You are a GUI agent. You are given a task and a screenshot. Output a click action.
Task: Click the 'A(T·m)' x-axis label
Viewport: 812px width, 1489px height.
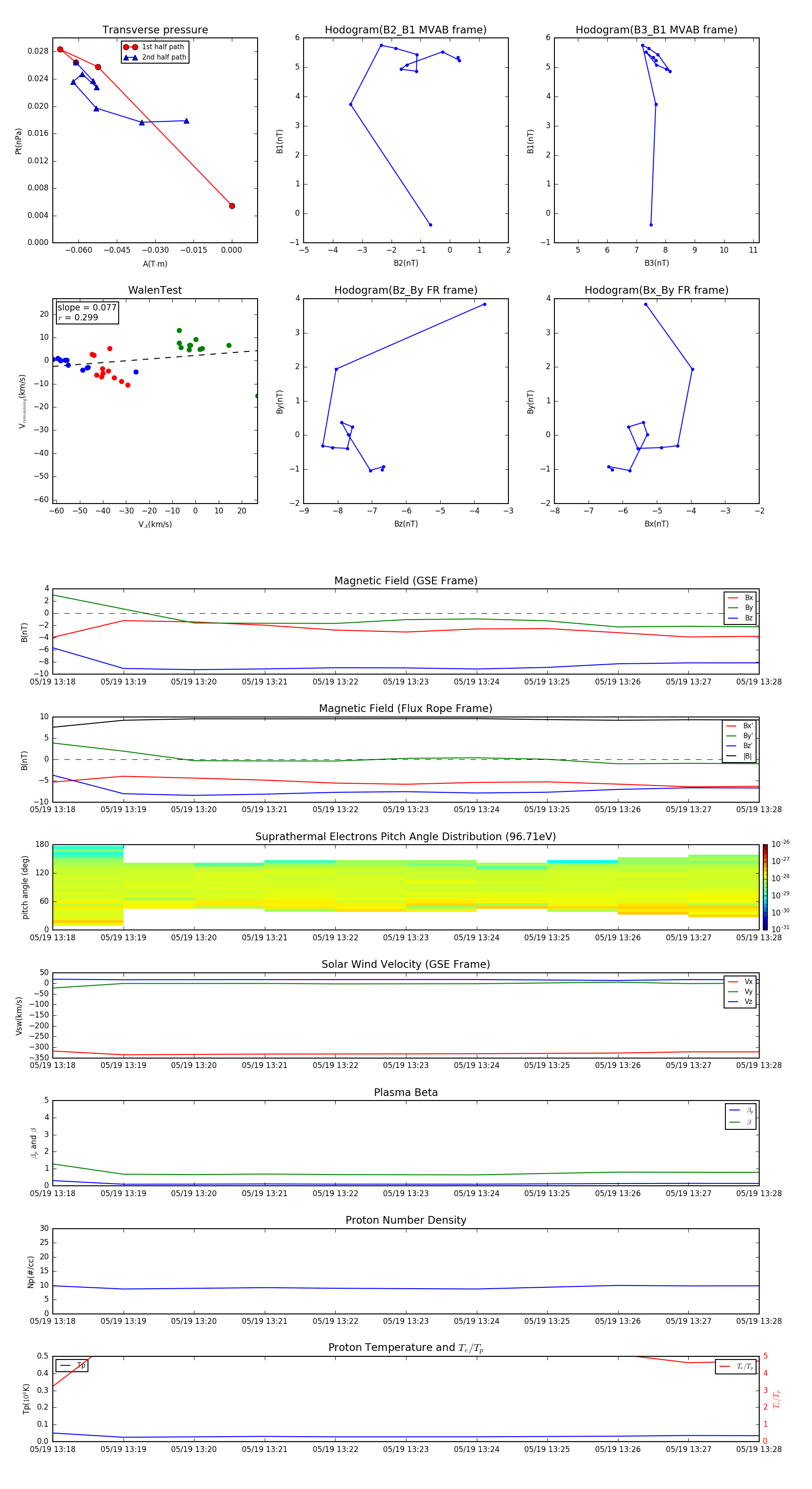tap(155, 264)
